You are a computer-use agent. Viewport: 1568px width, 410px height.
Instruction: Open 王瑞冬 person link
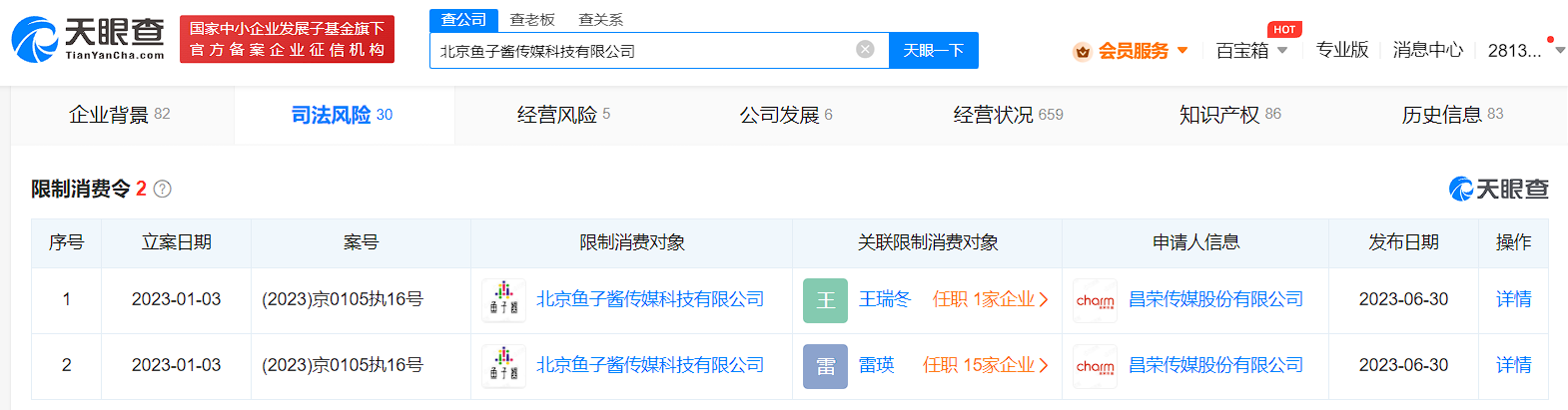(x=885, y=299)
